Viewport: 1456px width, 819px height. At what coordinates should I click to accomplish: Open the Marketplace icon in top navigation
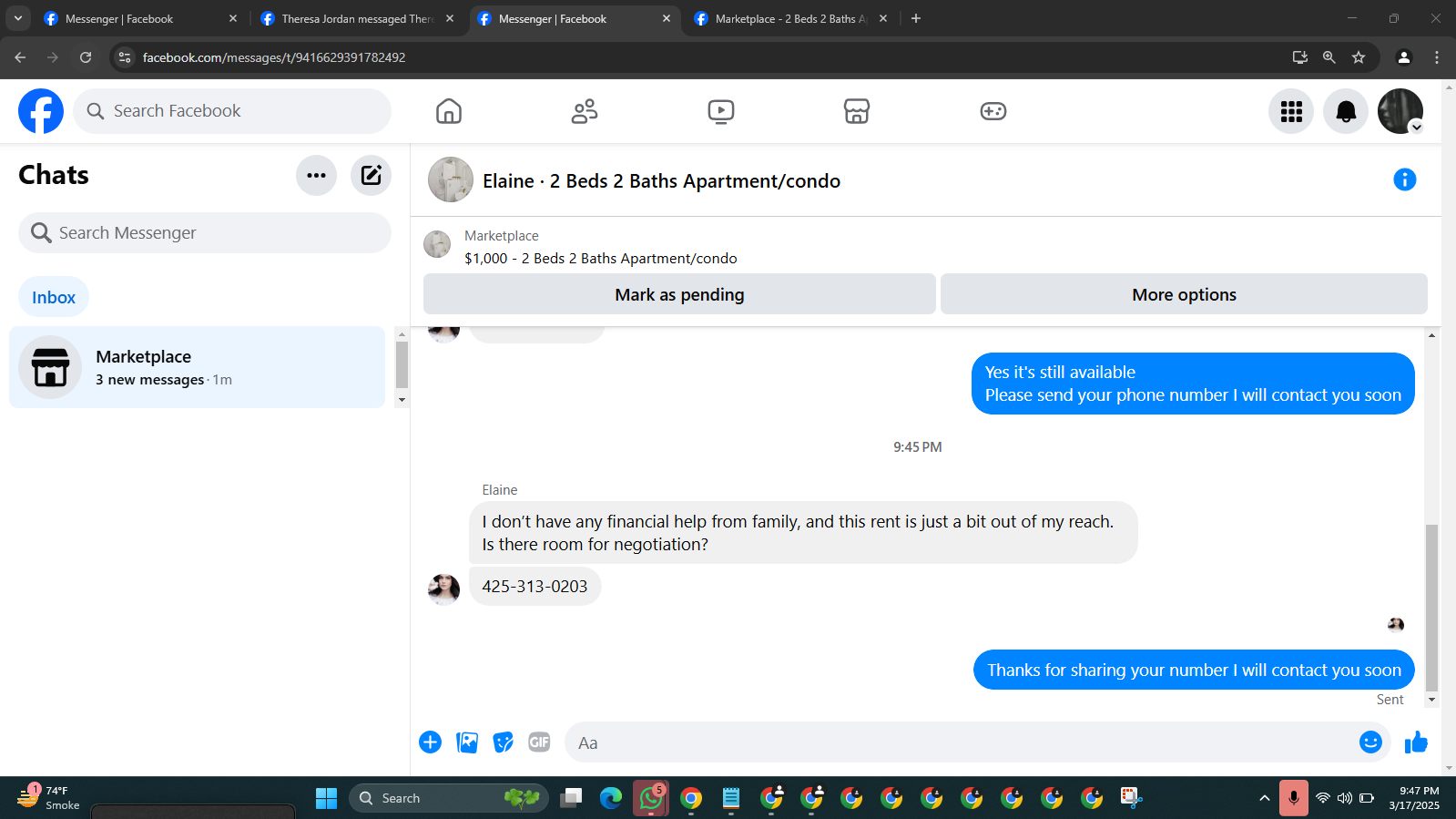pos(857,111)
